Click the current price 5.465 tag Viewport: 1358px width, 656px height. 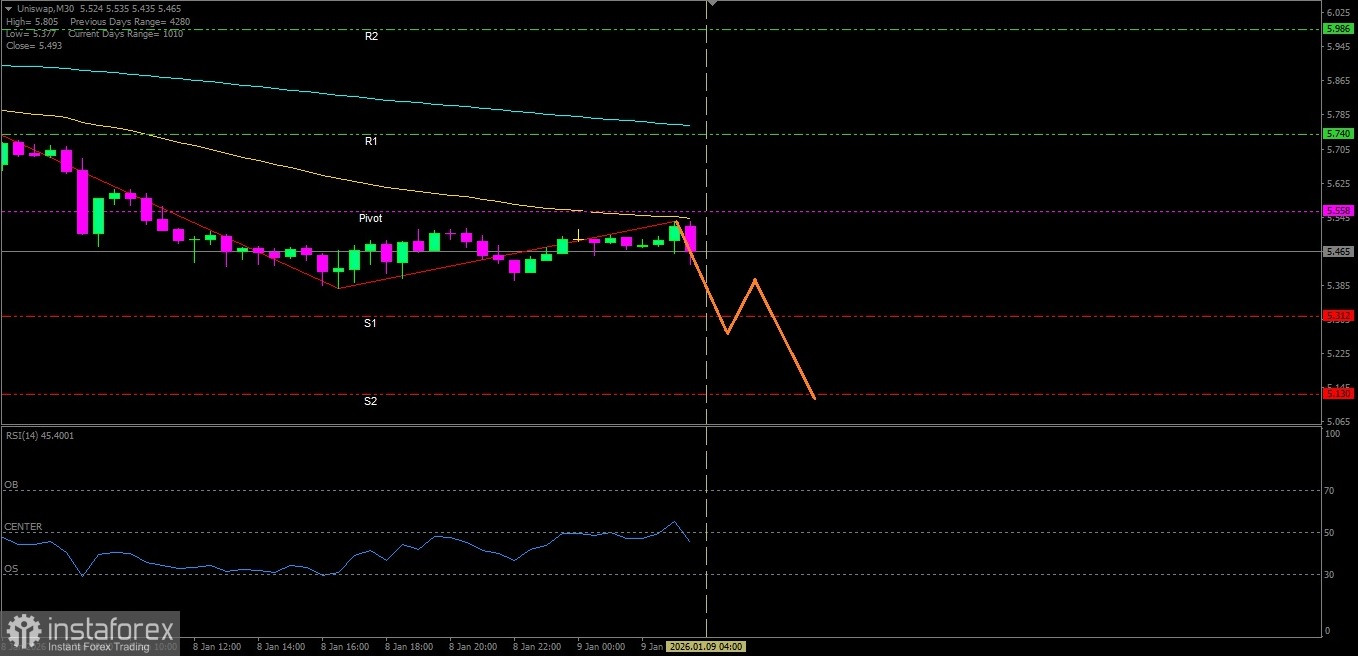pyautogui.click(x=1338, y=252)
